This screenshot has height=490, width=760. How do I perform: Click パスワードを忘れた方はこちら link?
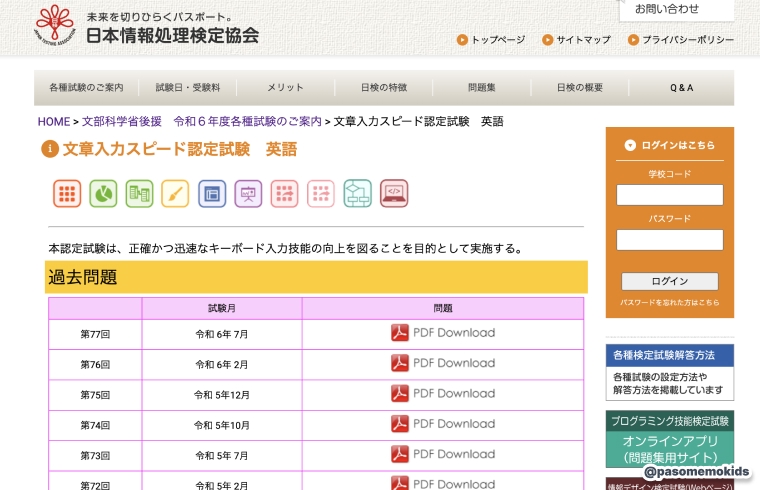point(670,302)
